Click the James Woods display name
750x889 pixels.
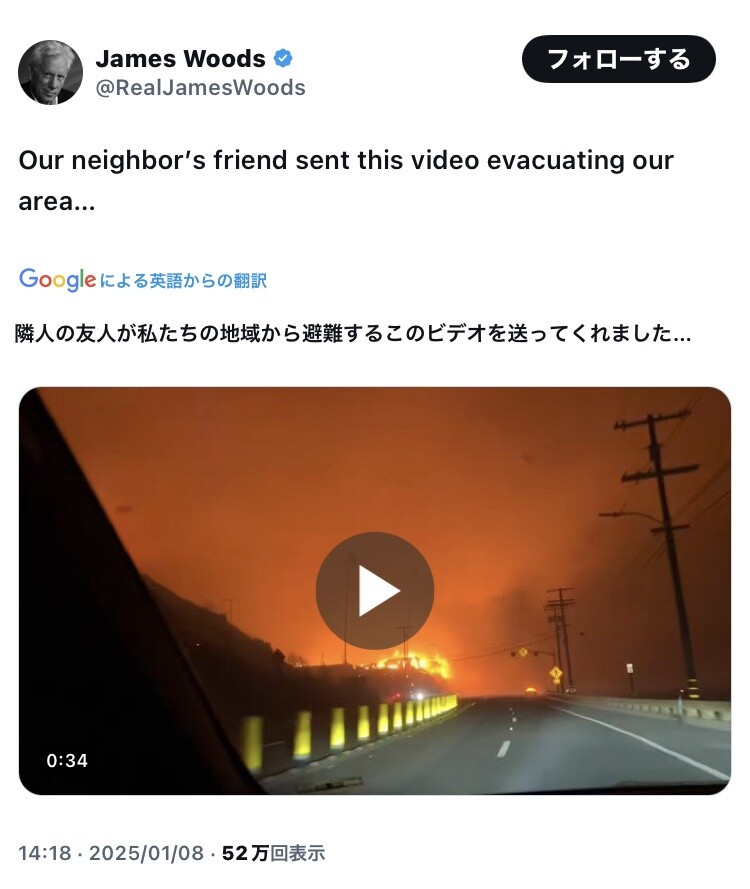(180, 58)
